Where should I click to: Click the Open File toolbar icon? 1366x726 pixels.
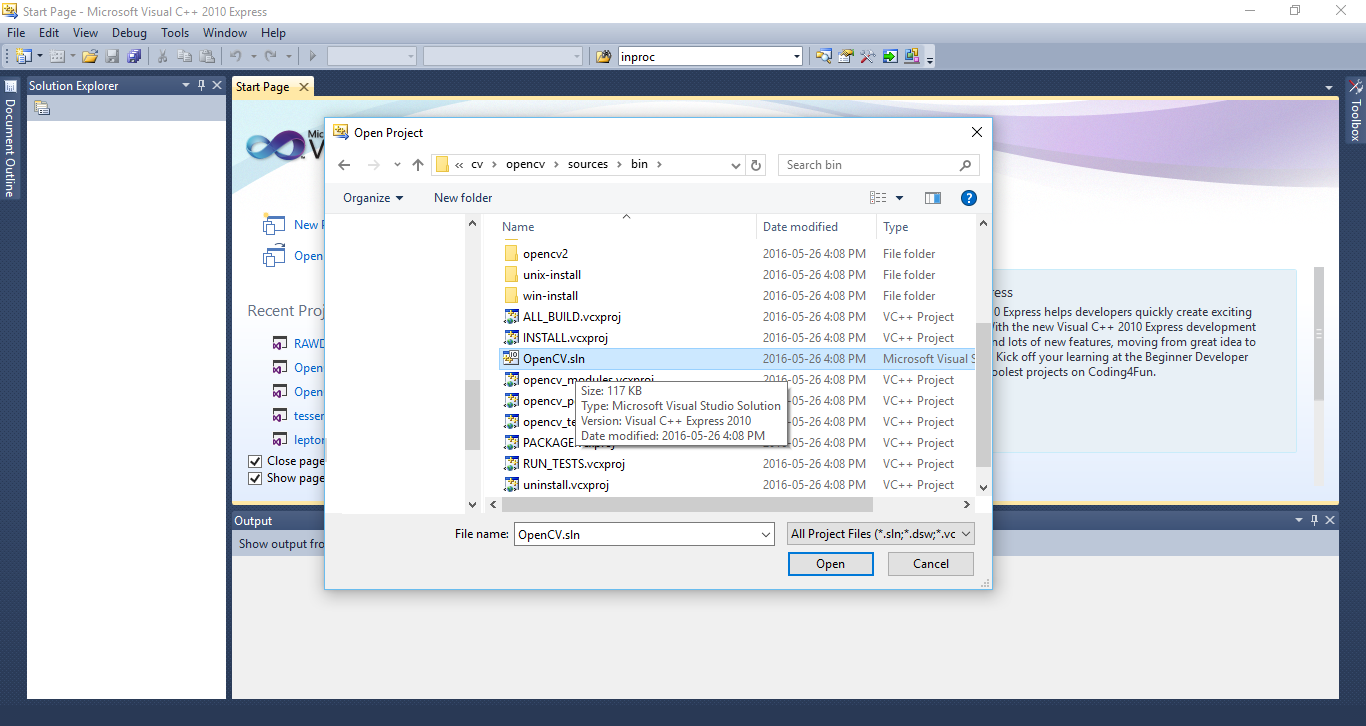[90, 57]
